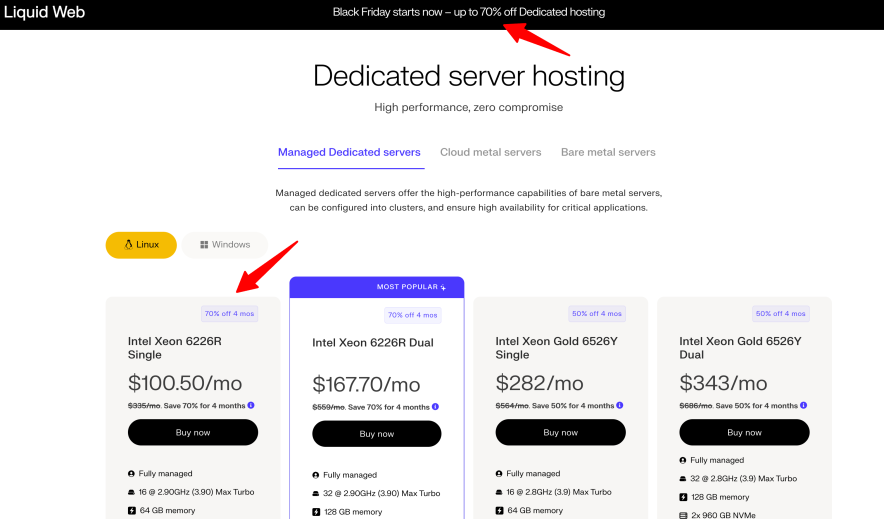Click the $100.50/mo price

pyautogui.click(x=185, y=383)
